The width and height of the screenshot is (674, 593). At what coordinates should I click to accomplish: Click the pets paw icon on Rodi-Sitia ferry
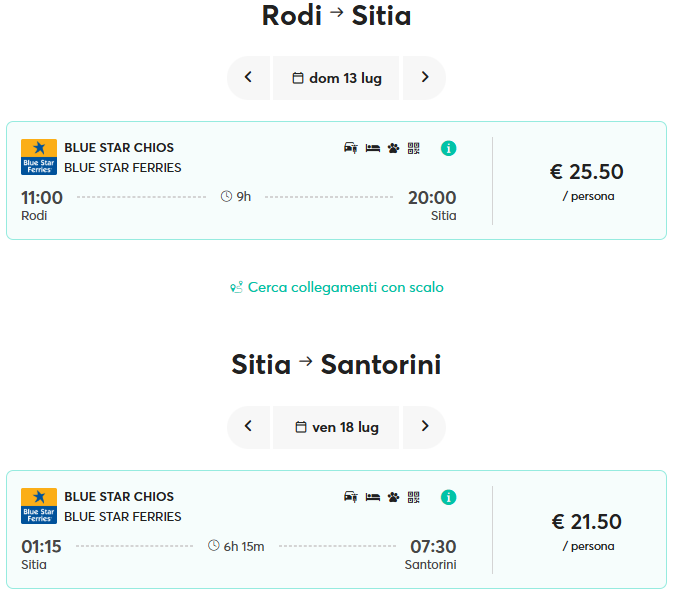393,148
